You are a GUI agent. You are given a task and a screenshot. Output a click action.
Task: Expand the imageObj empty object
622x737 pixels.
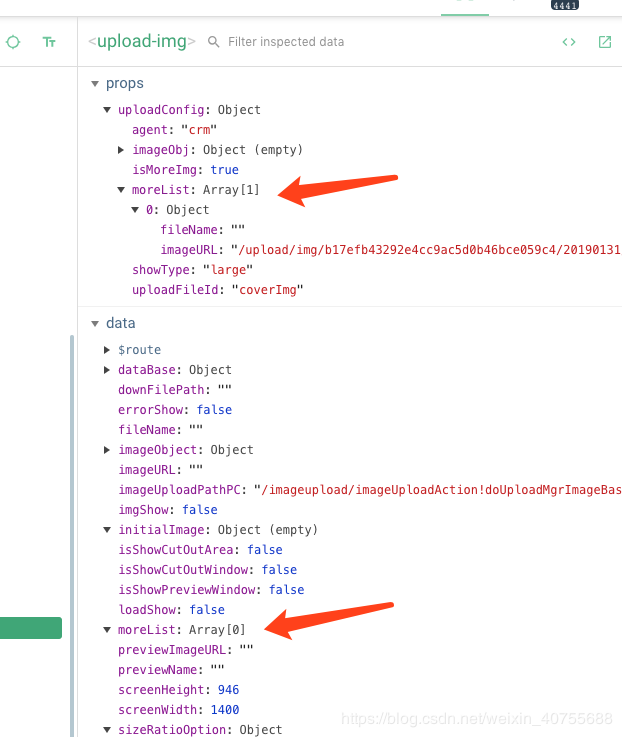click(121, 150)
